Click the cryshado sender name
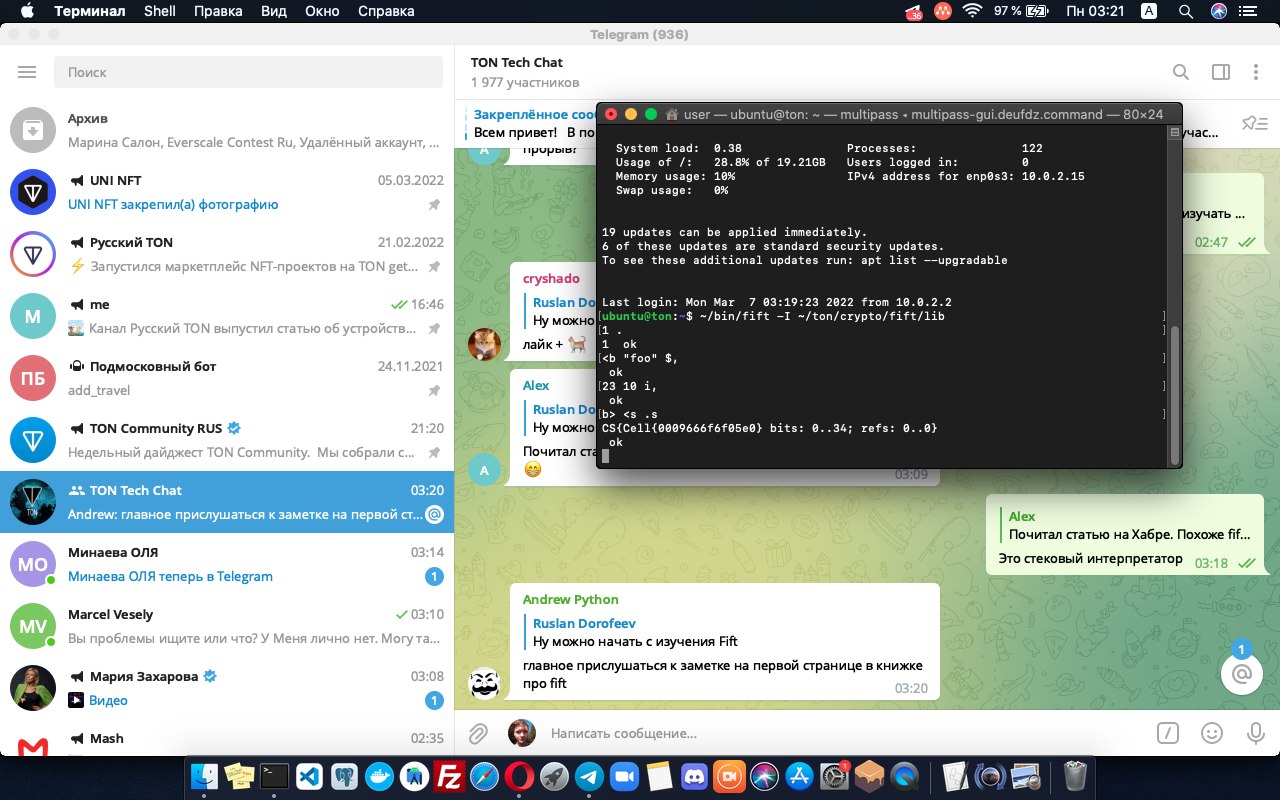 (x=551, y=278)
